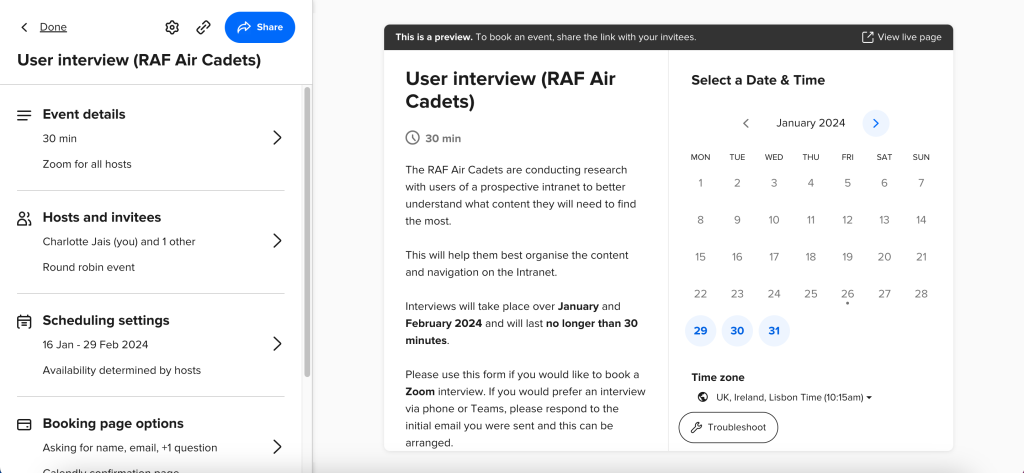Open the UK, Ireland, Lisbon Time dropdown
Image resolution: width=1024 pixels, height=473 pixels.
[x=793, y=397]
